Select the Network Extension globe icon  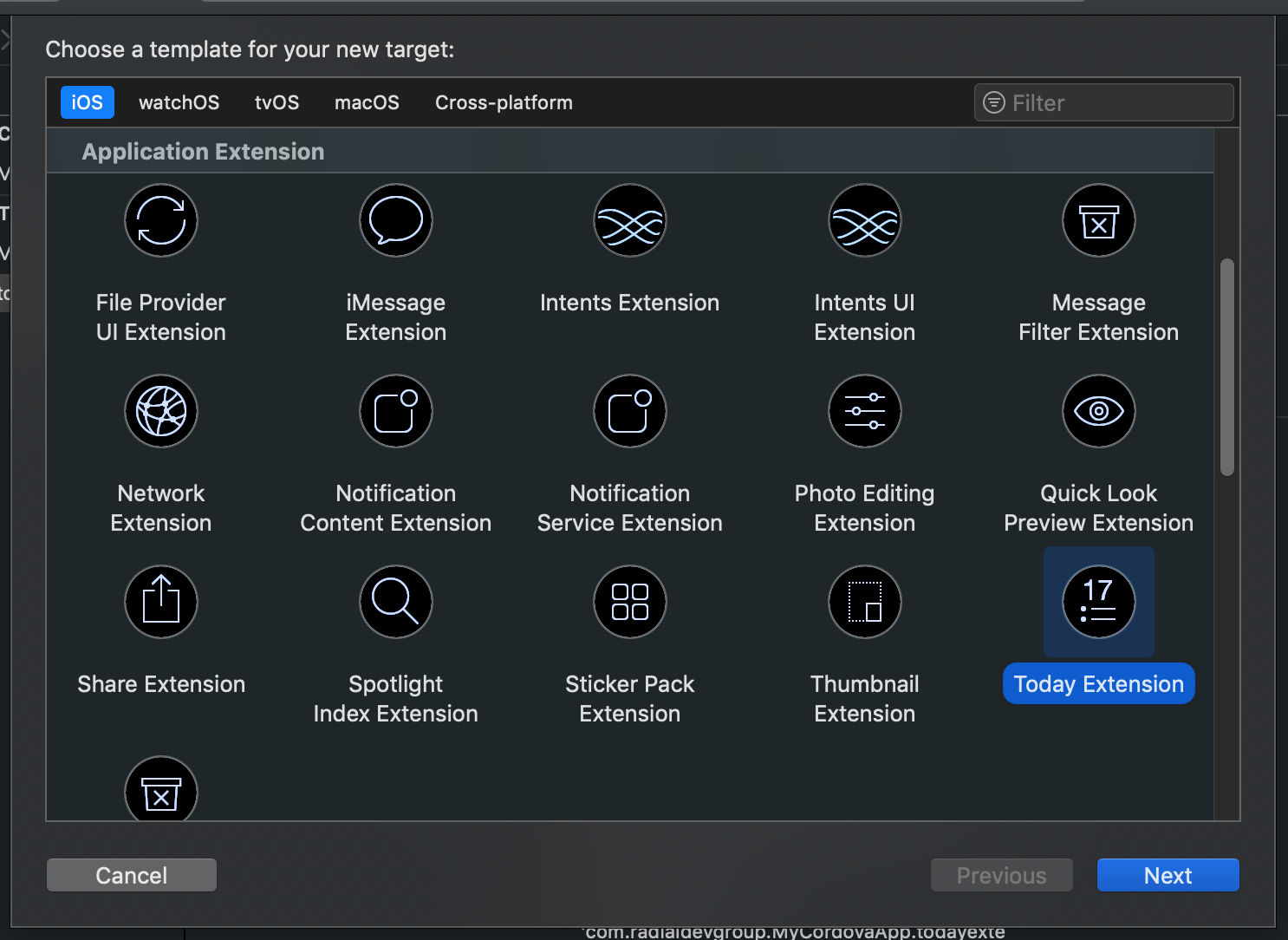[x=161, y=411]
